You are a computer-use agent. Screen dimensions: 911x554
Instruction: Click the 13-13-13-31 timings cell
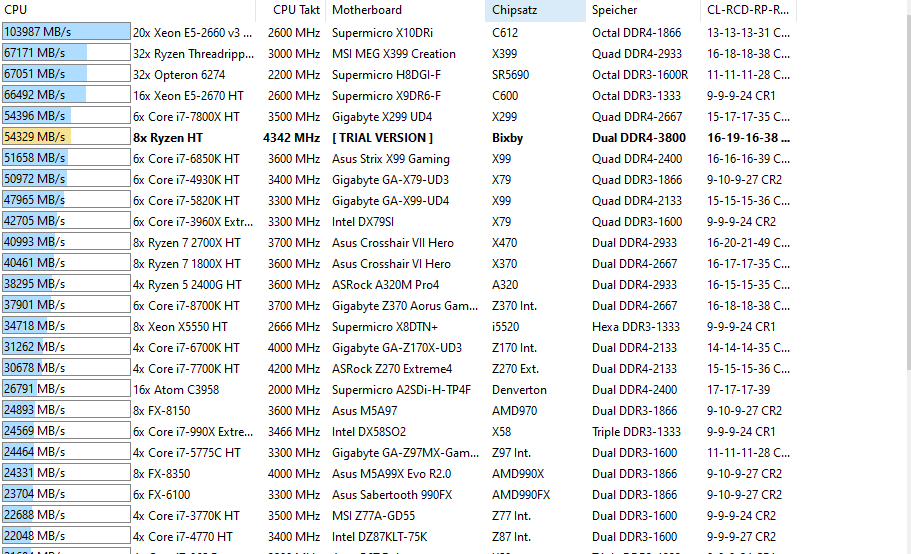tap(748, 33)
